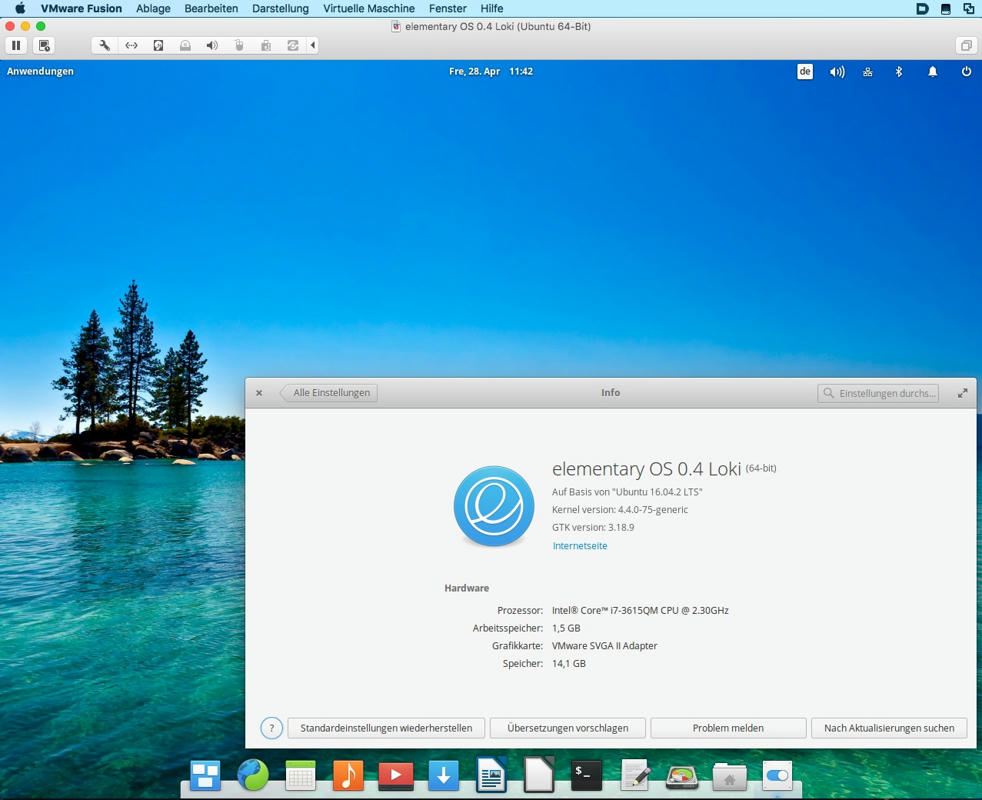Open System Settings toggle icon in dock
Viewport: 982px width, 800px height.
click(777, 775)
